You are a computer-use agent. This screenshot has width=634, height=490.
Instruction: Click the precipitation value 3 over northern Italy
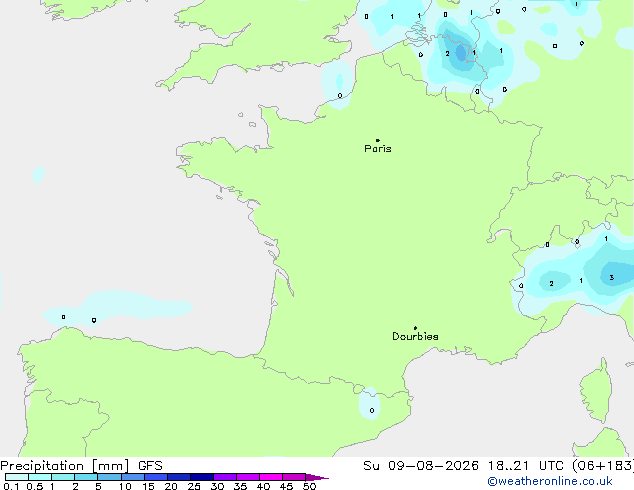click(612, 277)
